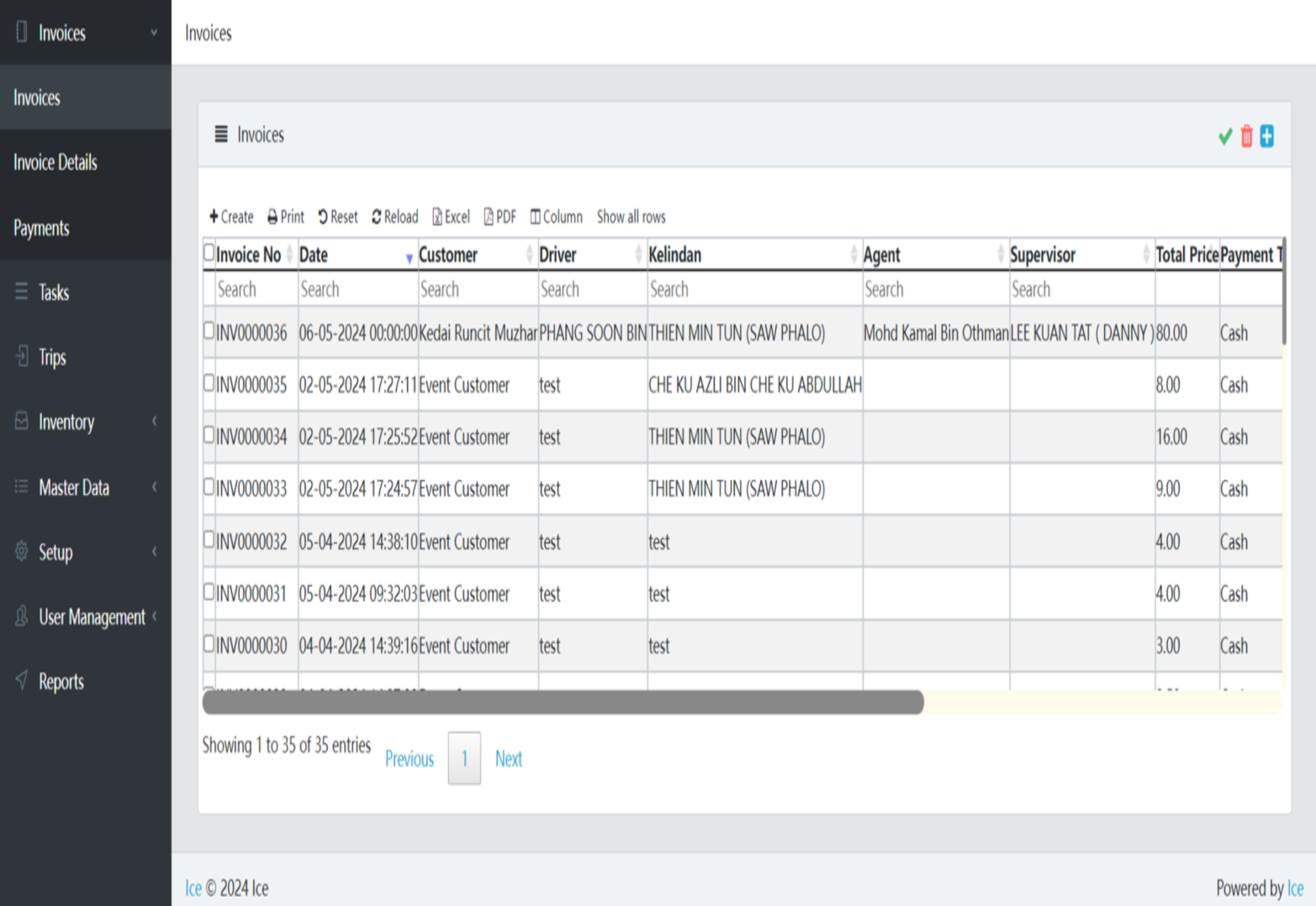Go to Payments in the sidebar

[41, 228]
